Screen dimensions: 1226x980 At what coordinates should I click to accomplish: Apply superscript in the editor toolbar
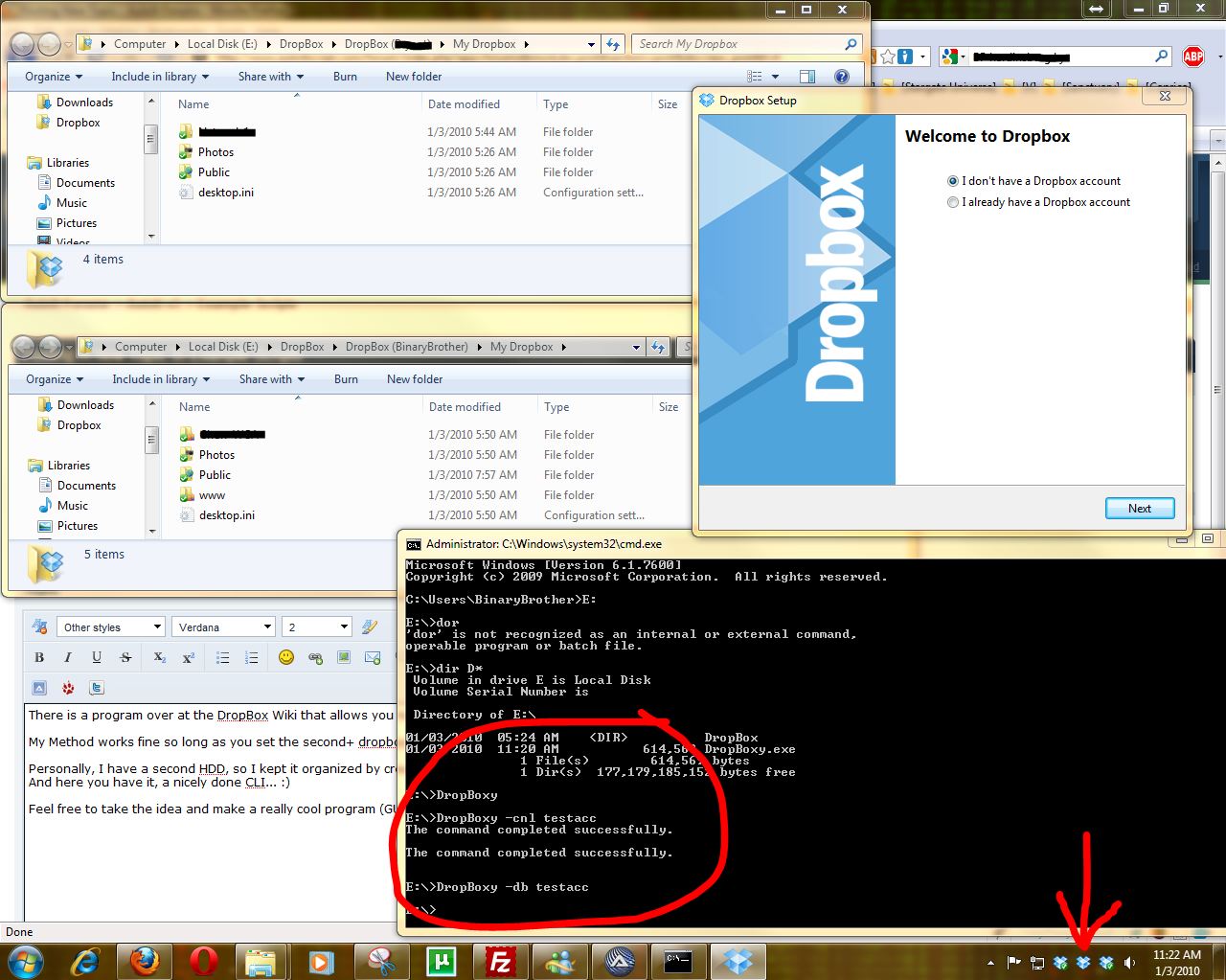pyautogui.click(x=188, y=657)
